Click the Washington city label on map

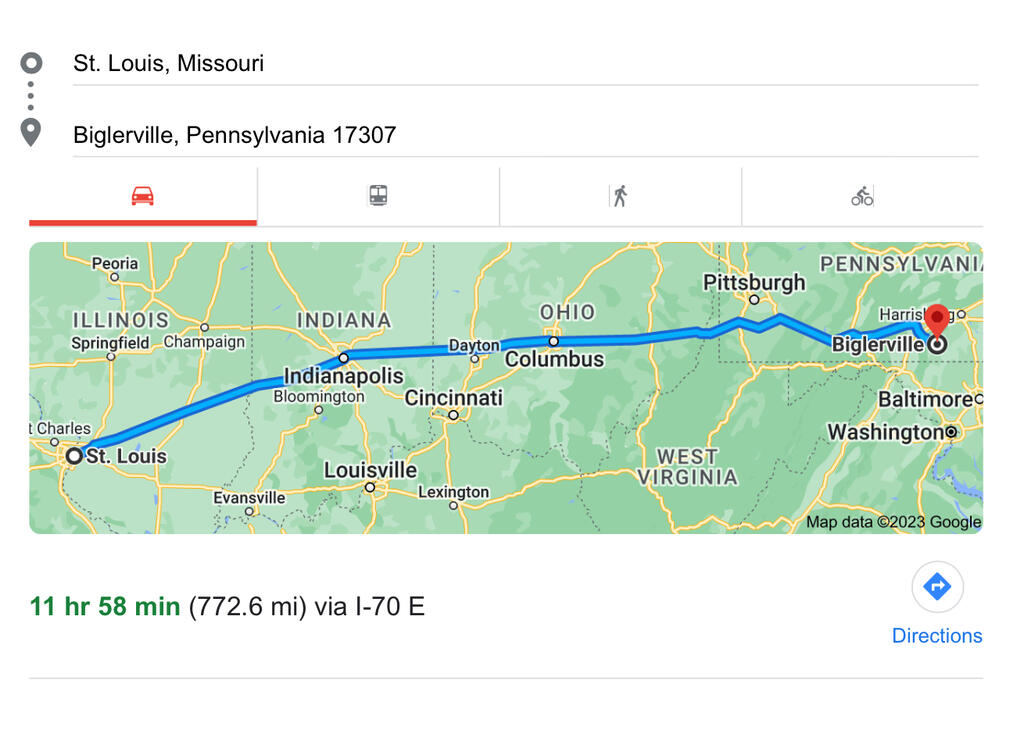(x=886, y=433)
